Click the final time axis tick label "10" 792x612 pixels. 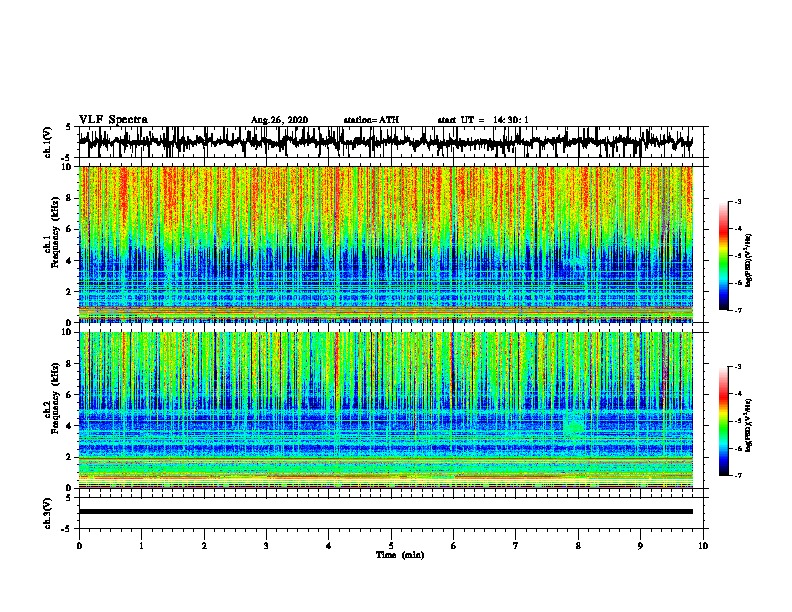pyautogui.click(x=703, y=545)
